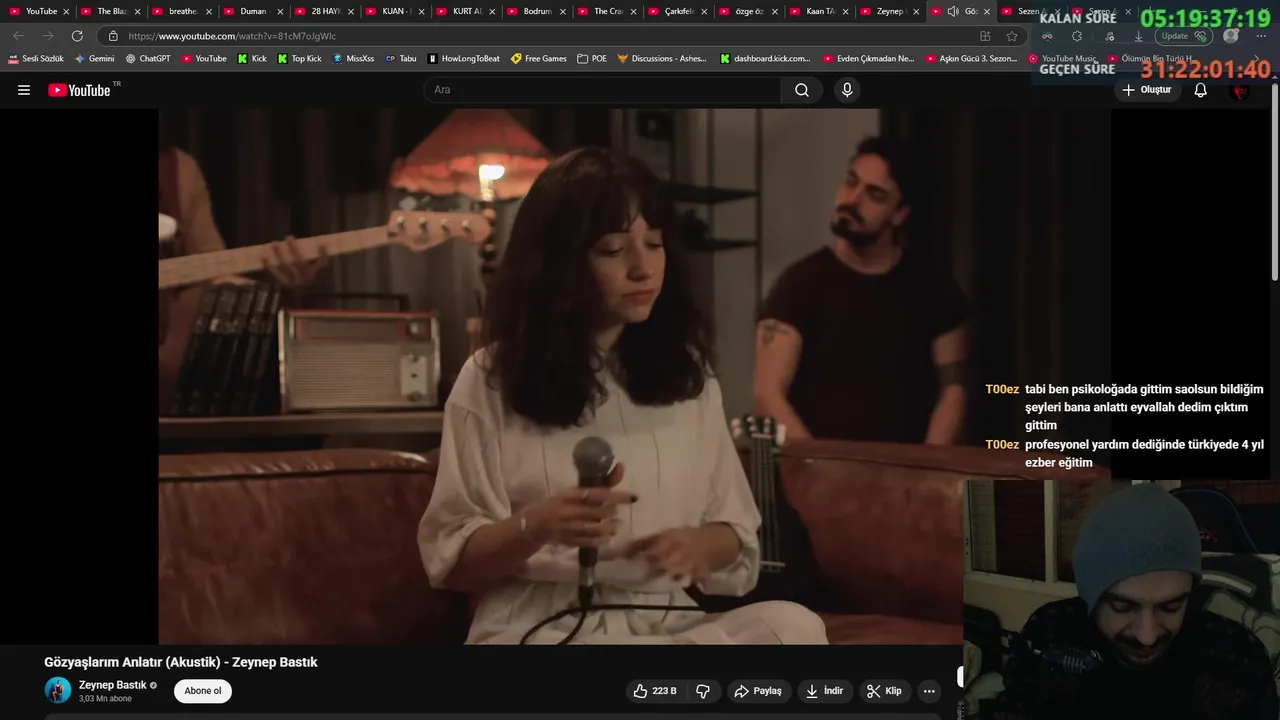Viewport: 1280px width, 720px height.
Task: Open the MissXss bookmark
Action: (x=354, y=59)
